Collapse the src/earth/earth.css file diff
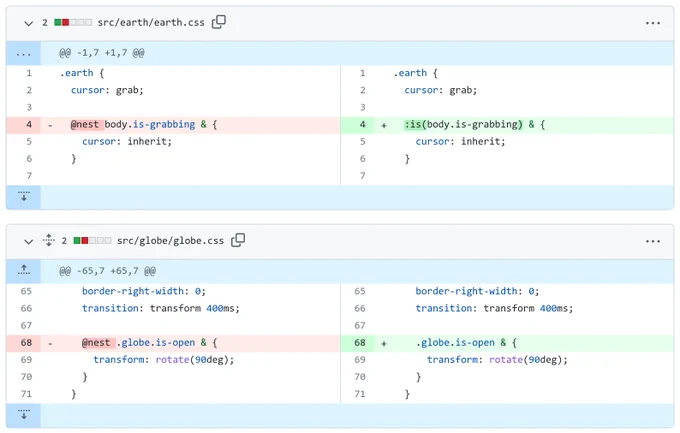 (x=29, y=23)
